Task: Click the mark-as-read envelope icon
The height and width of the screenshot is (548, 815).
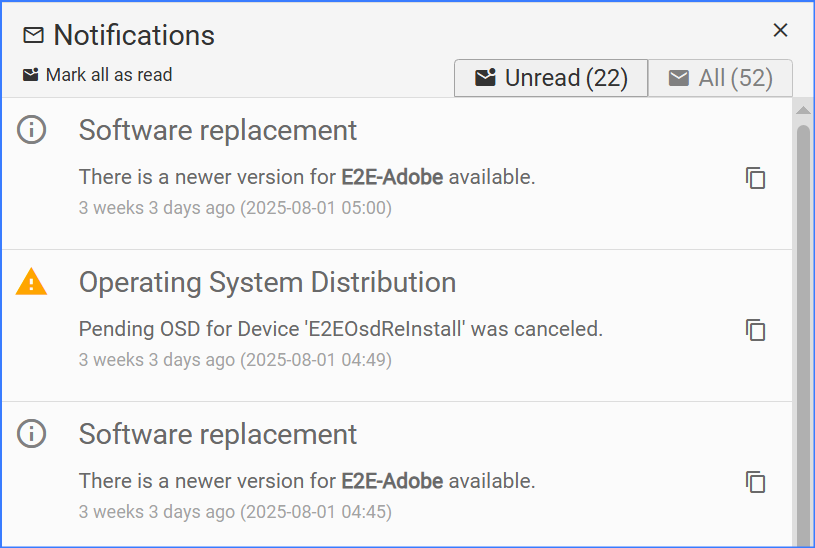Action: tap(31, 75)
